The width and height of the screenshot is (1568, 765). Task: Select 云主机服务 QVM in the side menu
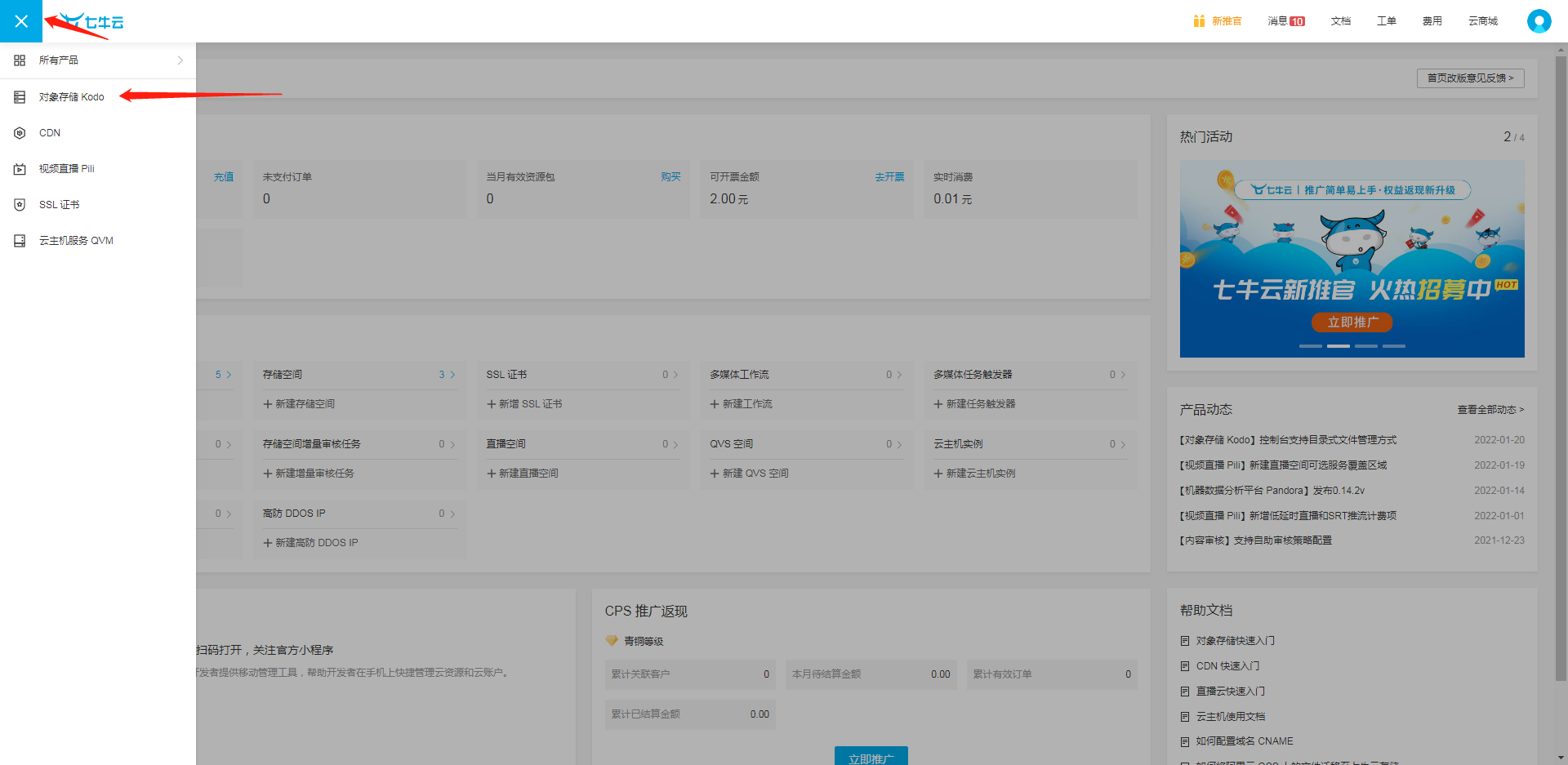(x=98, y=241)
